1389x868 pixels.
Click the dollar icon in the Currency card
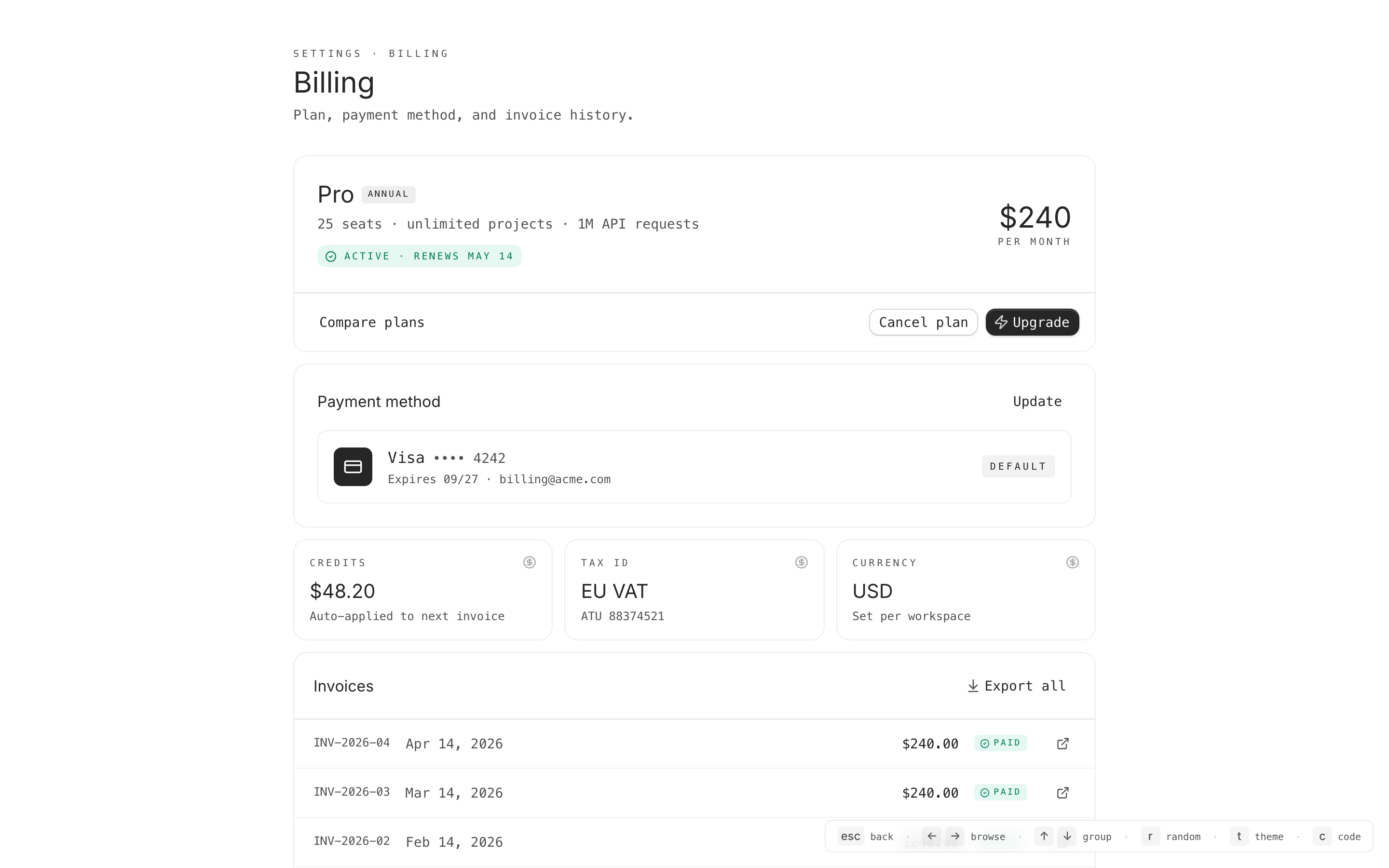[1072, 563]
